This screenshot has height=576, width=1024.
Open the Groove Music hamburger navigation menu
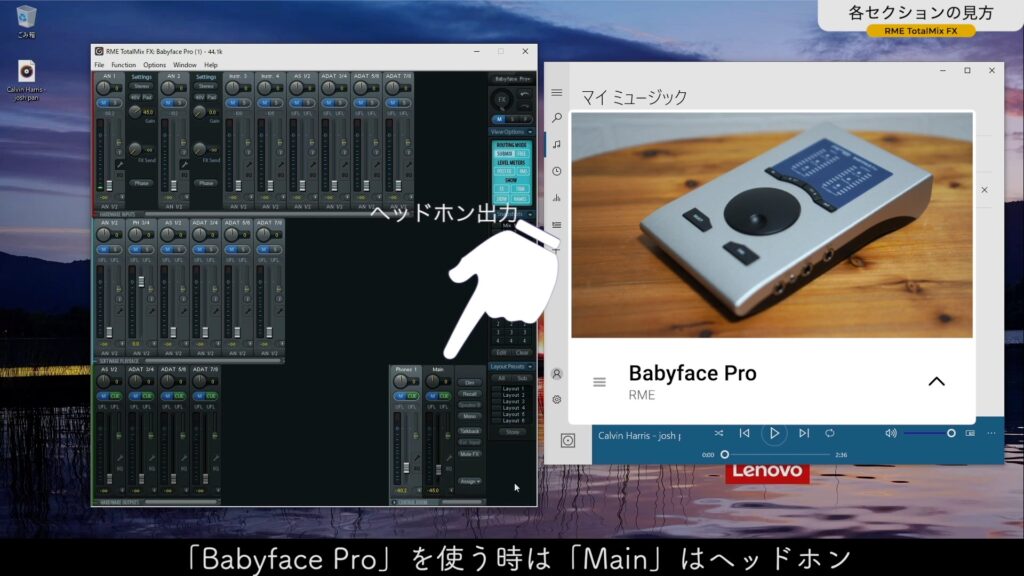coord(556,93)
